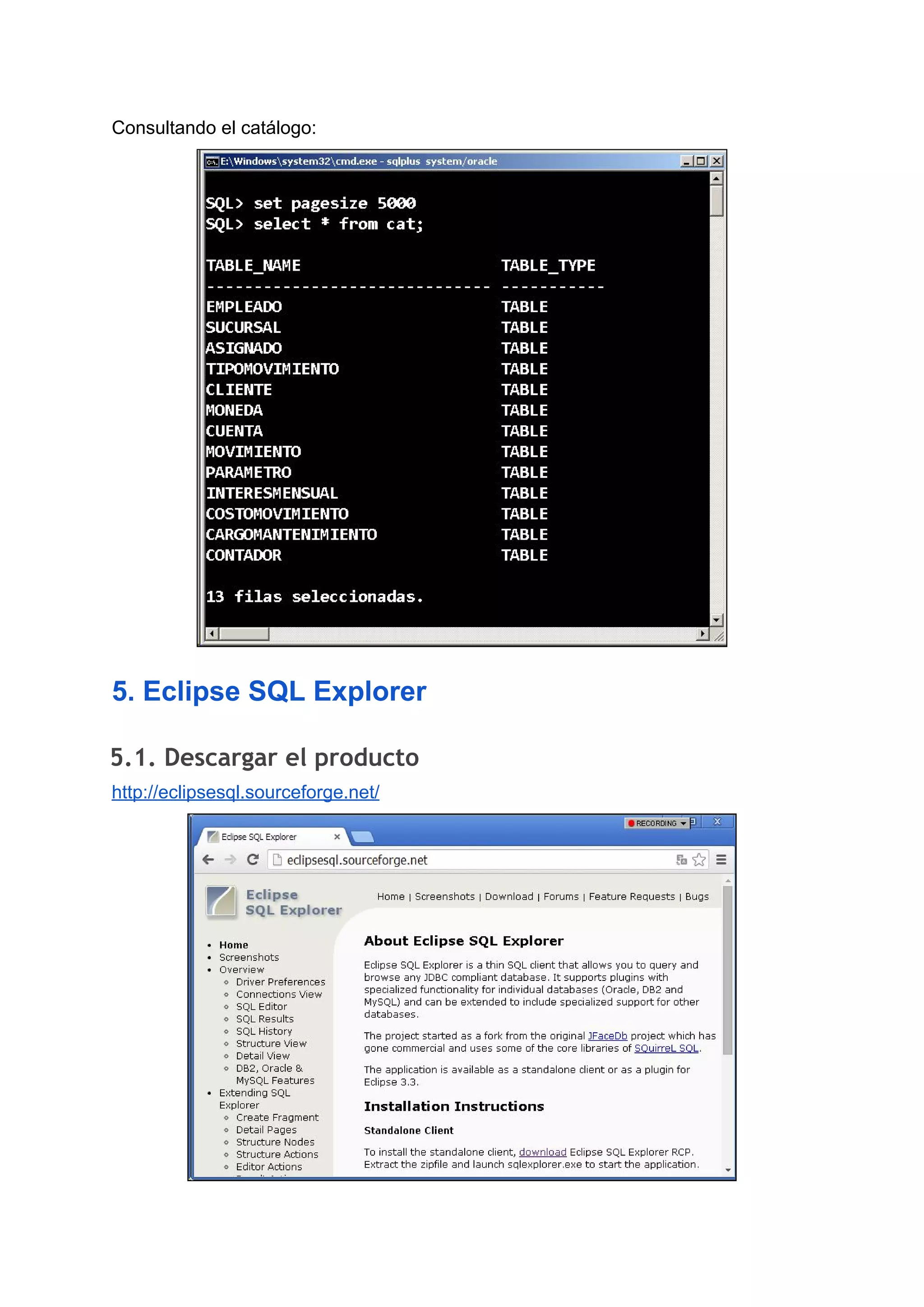Image resolution: width=924 pixels, height=1307 pixels.
Task: Click cmd horizontal scroll right arrow
Action: tap(702, 633)
